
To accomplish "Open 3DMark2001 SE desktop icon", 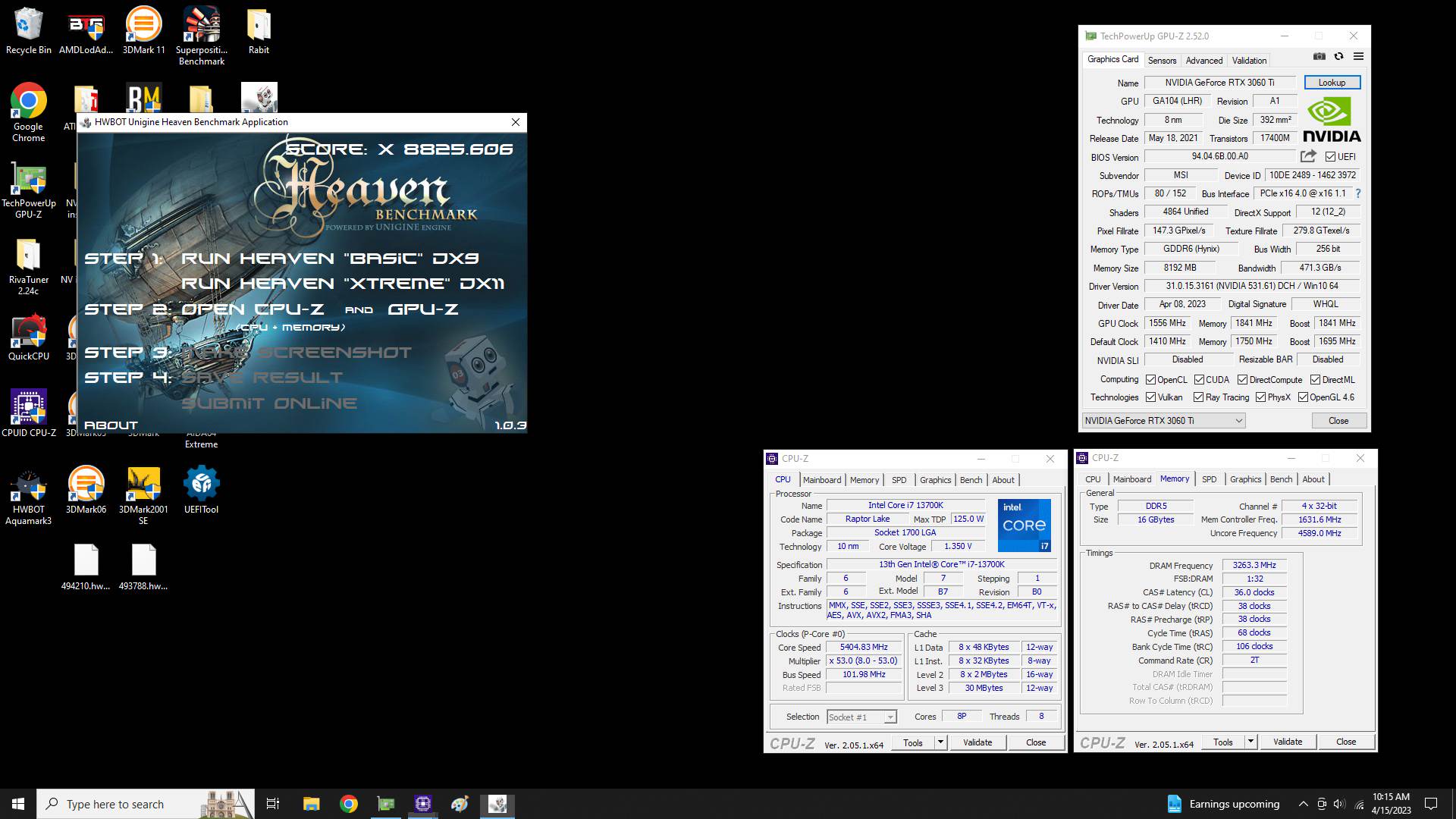I will point(143,496).
